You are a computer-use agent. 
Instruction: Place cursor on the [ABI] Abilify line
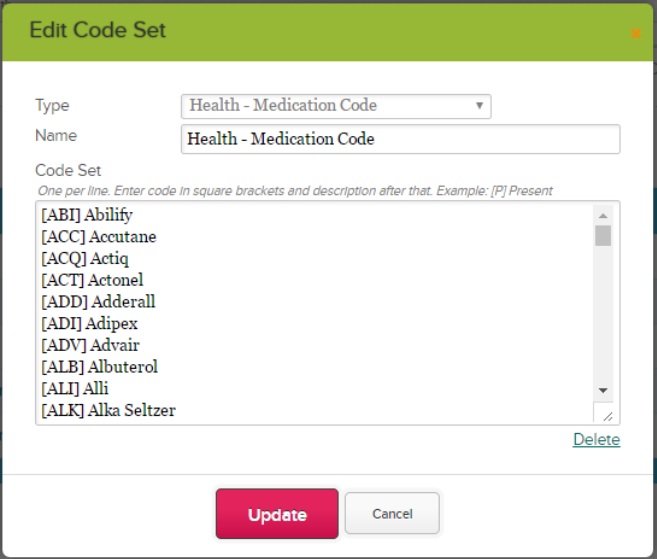click(87, 215)
